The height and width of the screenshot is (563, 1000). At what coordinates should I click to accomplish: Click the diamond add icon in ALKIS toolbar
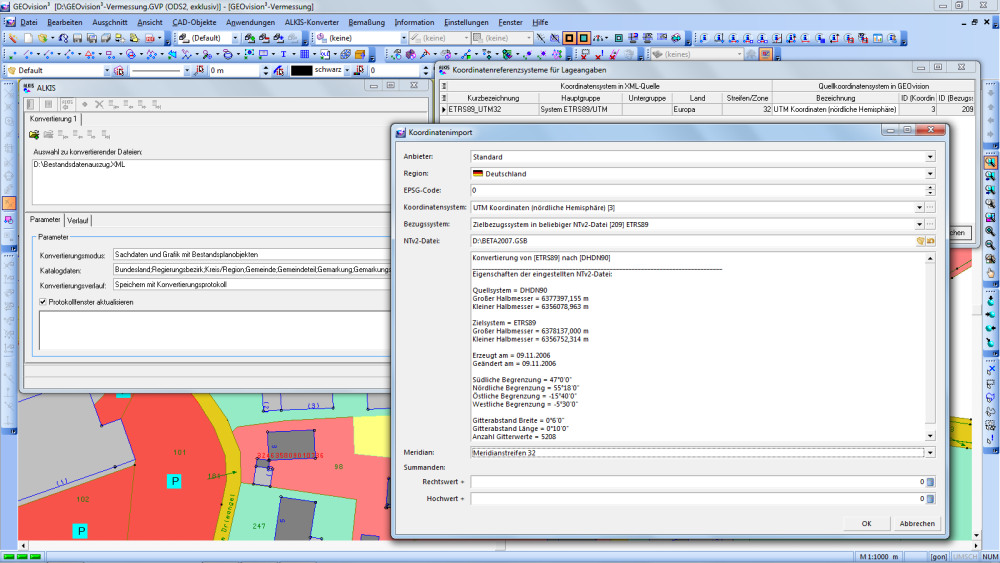(85, 104)
